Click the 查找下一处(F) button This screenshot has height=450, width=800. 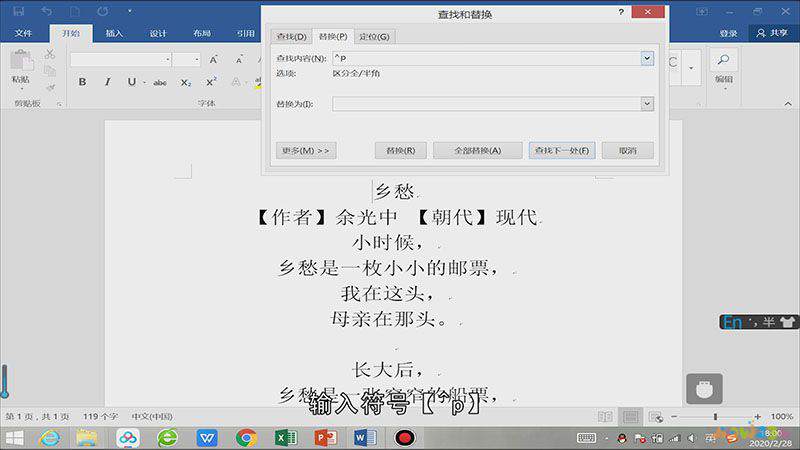[562, 151]
